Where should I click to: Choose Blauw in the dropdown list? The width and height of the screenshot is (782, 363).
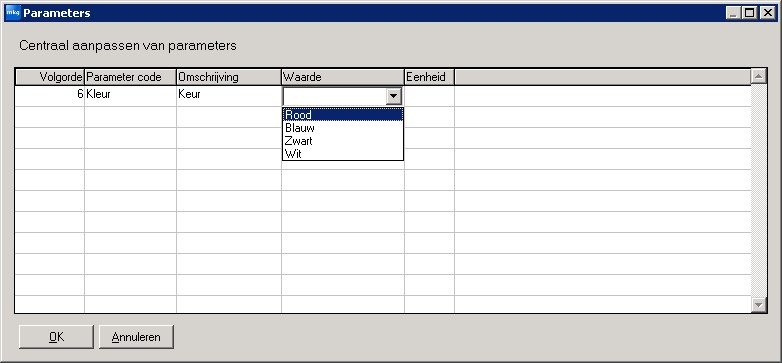[x=343, y=128]
